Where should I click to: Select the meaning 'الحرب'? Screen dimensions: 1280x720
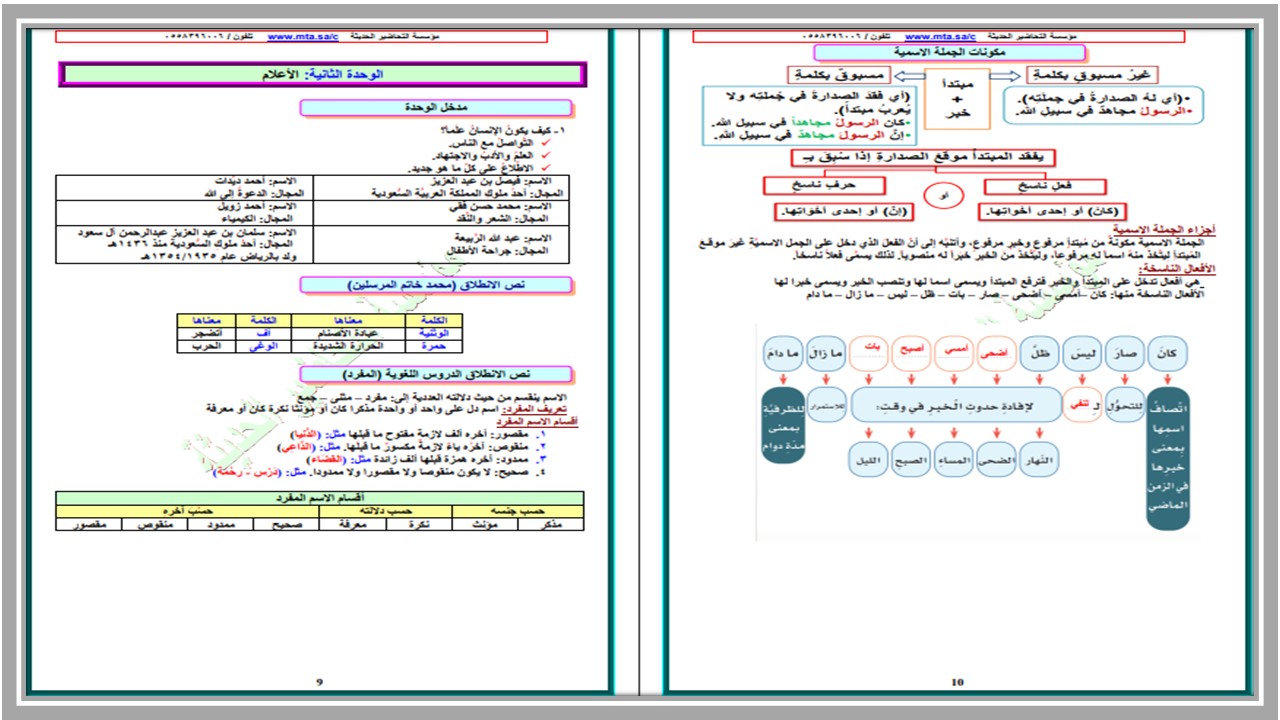208,345
